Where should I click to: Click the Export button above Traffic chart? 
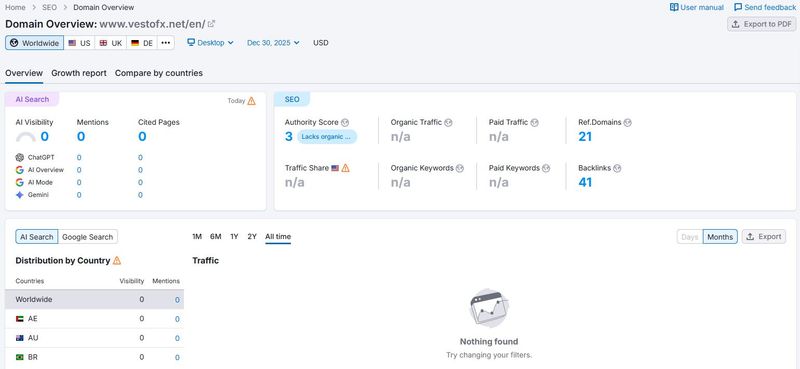(x=764, y=237)
